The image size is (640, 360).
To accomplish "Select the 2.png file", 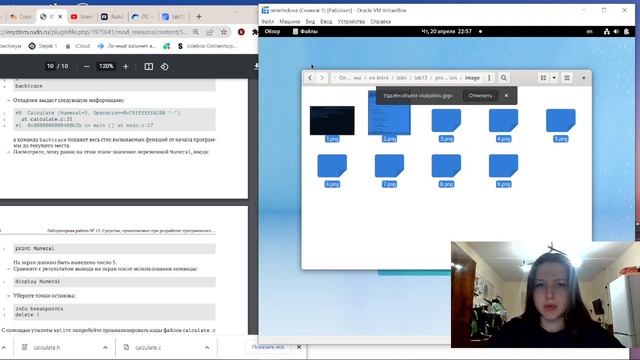I will [389, 116].
